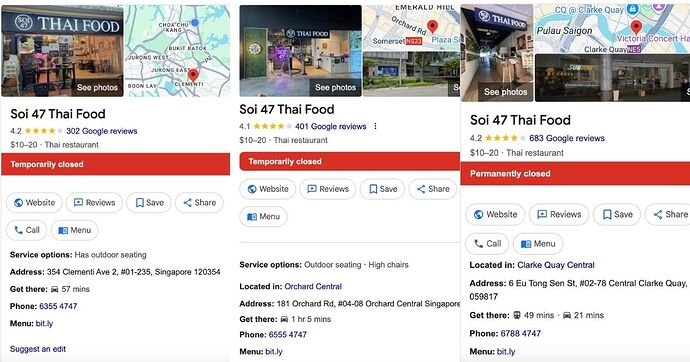Click phone number 6788 4747
The height and width of the screenshot is (362, 690).
coord(521,333)
